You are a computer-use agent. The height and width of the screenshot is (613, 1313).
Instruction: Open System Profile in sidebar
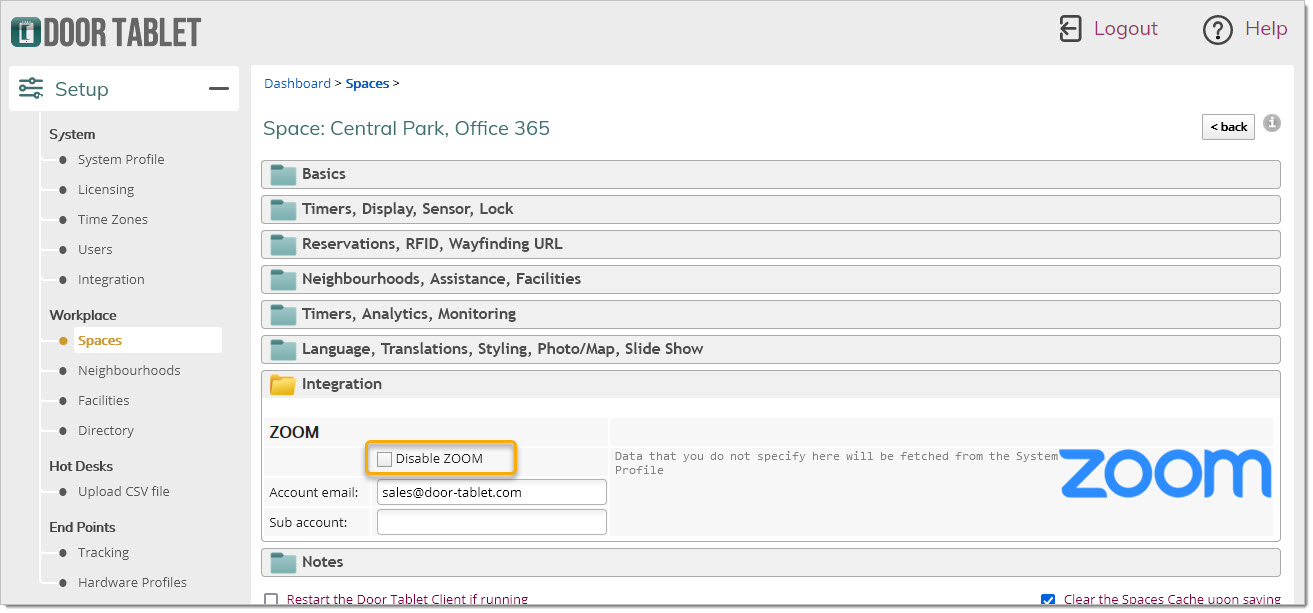pyautogui.click(x=121, y=159)
